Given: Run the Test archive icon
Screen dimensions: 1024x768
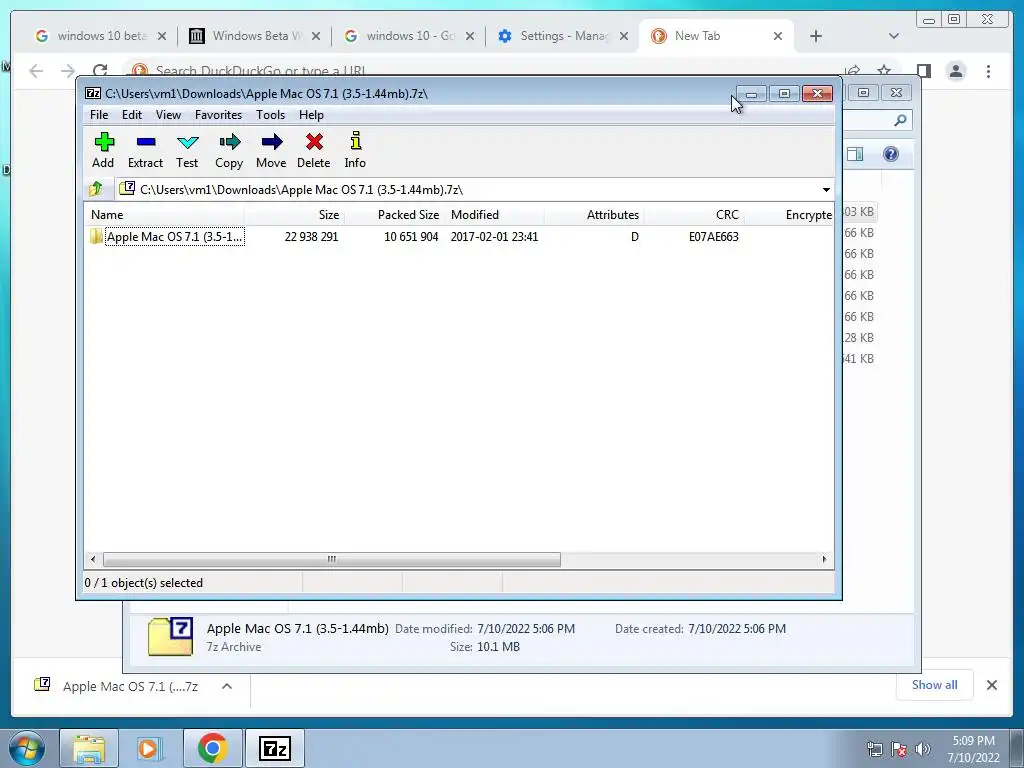Looking at the screenshot, I should 187,150.
